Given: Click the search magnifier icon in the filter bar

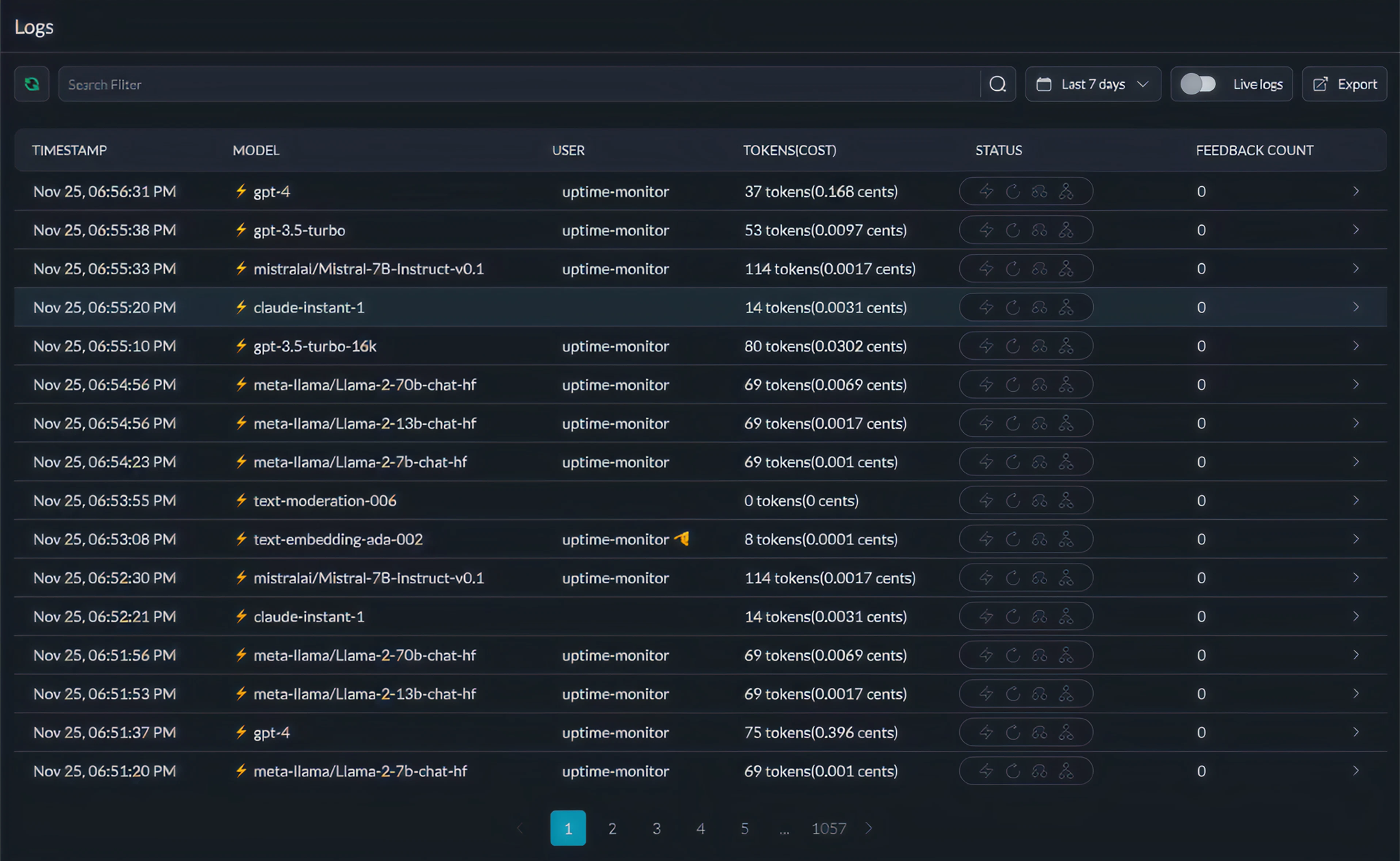Looking at the screenshot, I should (x=997, y=83).
